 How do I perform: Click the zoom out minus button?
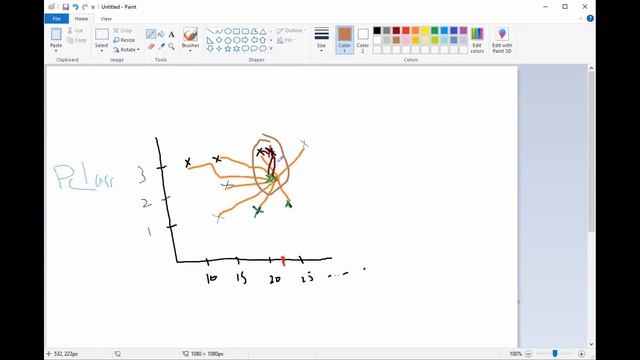click(x=528, y=354)
